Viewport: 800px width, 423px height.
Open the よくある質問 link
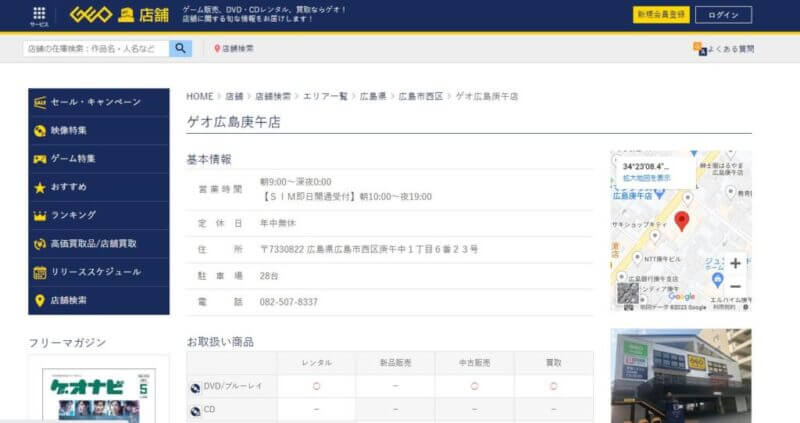tap(731, 49)
